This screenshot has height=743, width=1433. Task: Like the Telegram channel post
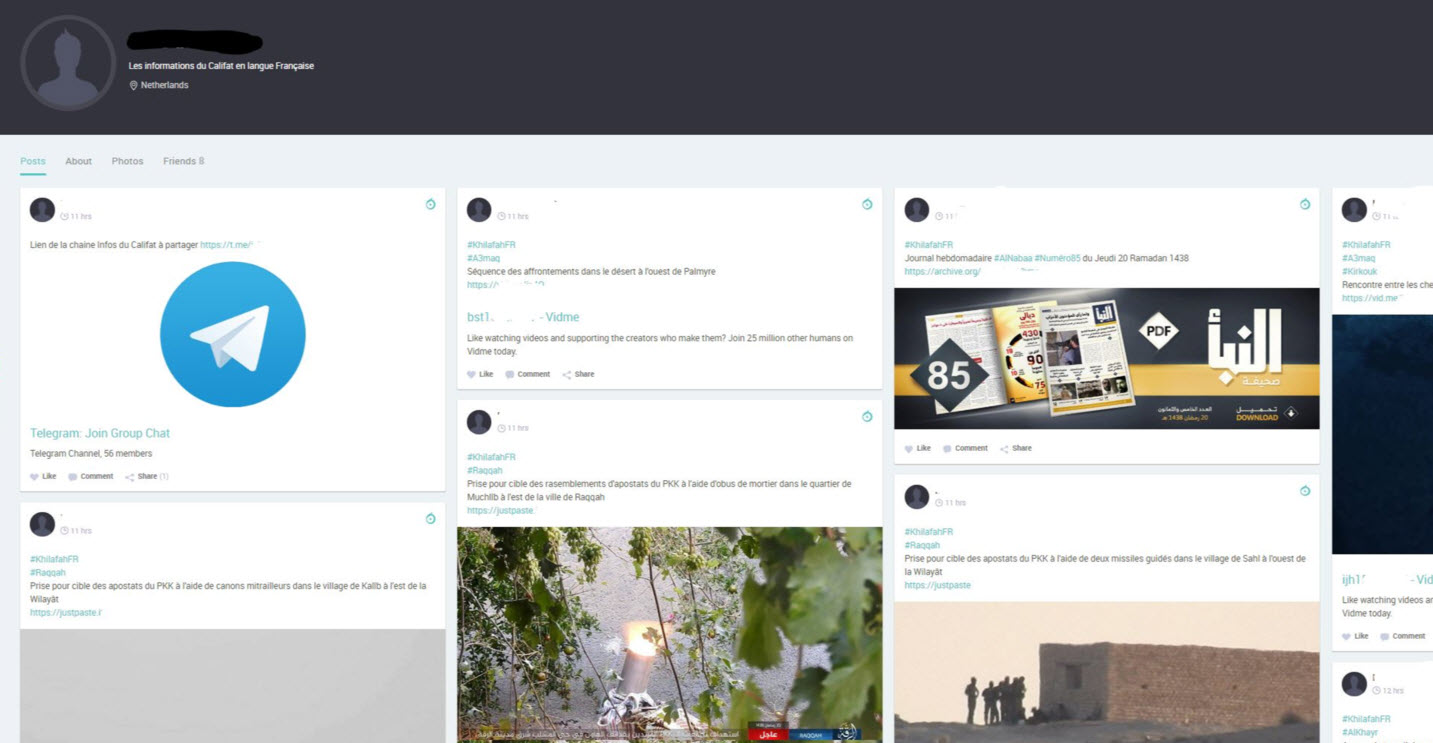coord(43,477)
